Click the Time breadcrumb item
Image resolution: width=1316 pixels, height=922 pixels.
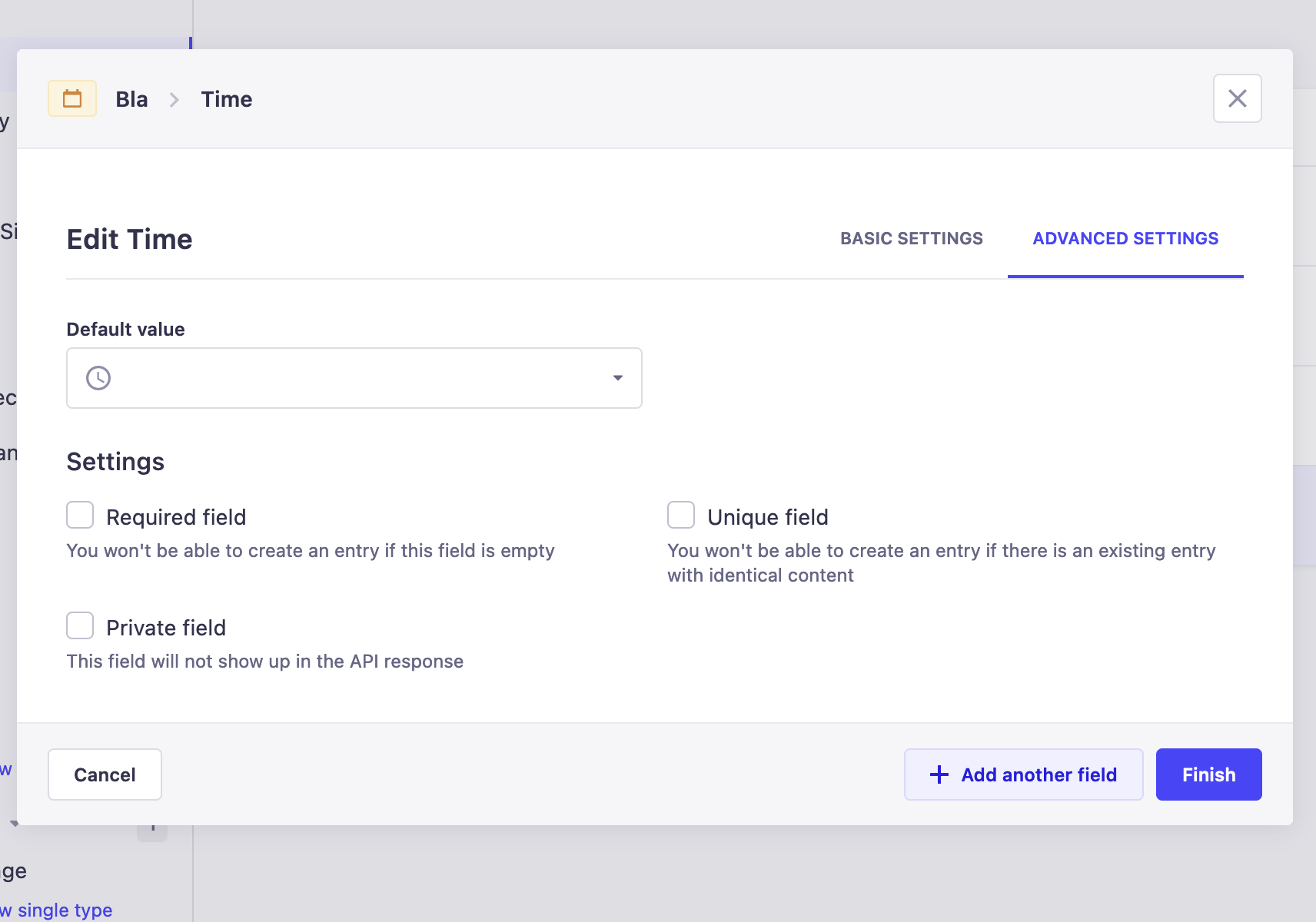(x=227, y=100)
